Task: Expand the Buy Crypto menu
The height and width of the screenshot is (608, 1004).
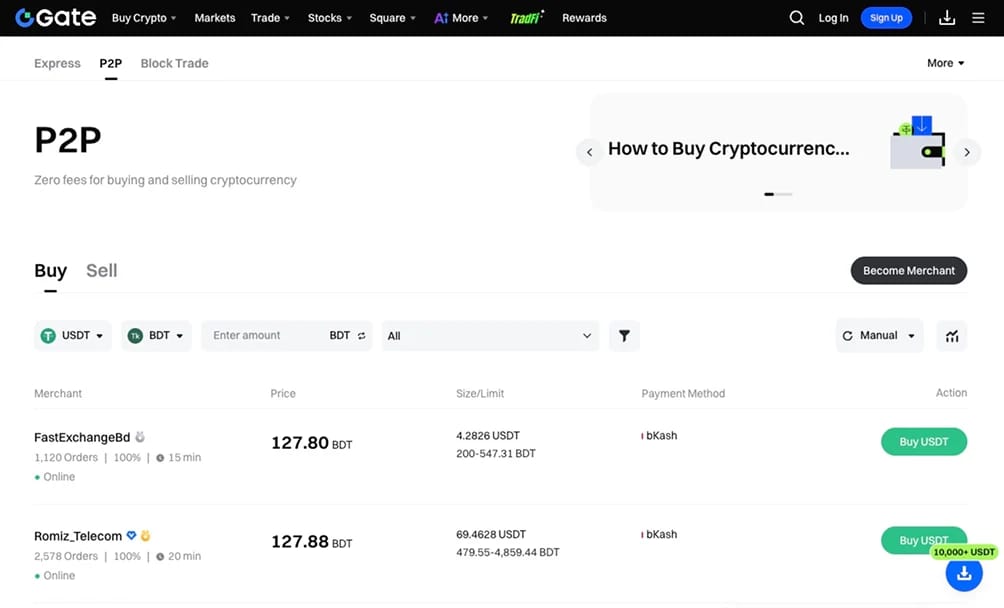Action: (x=144, y=18)
